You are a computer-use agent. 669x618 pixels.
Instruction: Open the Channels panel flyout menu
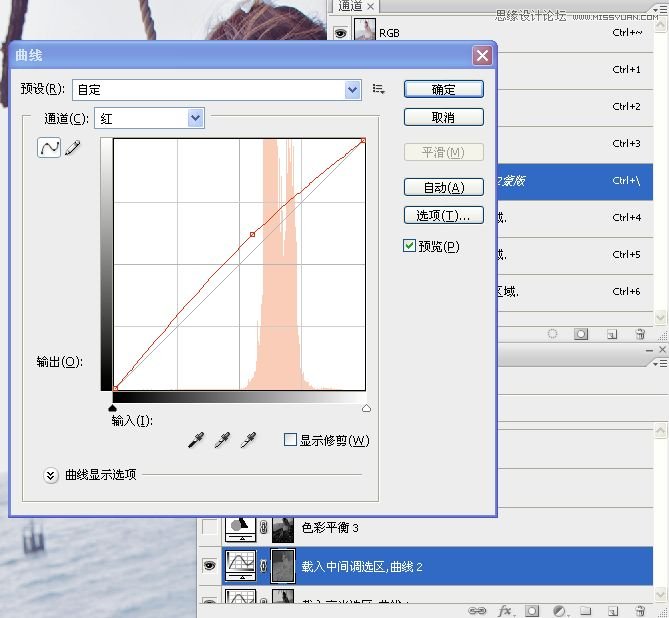pyautogui.click(x=660, y=9)
